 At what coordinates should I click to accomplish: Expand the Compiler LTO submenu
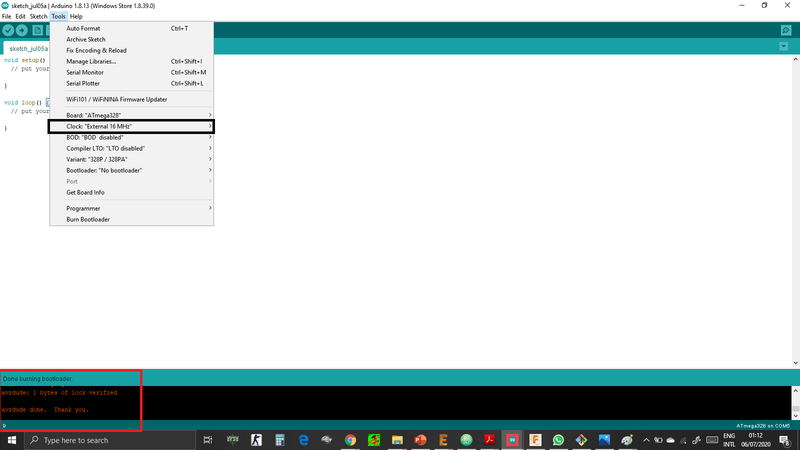[x=132, y=148]
